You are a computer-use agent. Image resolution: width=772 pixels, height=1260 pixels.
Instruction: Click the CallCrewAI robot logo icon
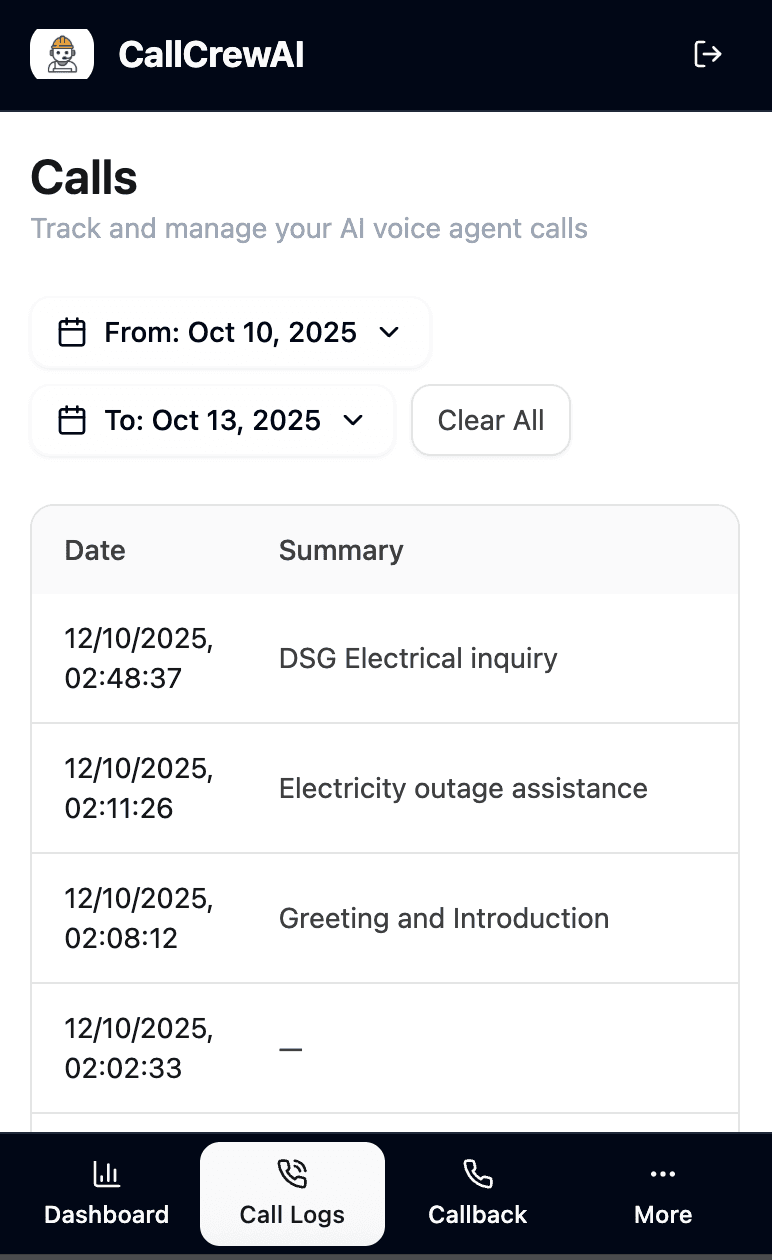point(62,54)
